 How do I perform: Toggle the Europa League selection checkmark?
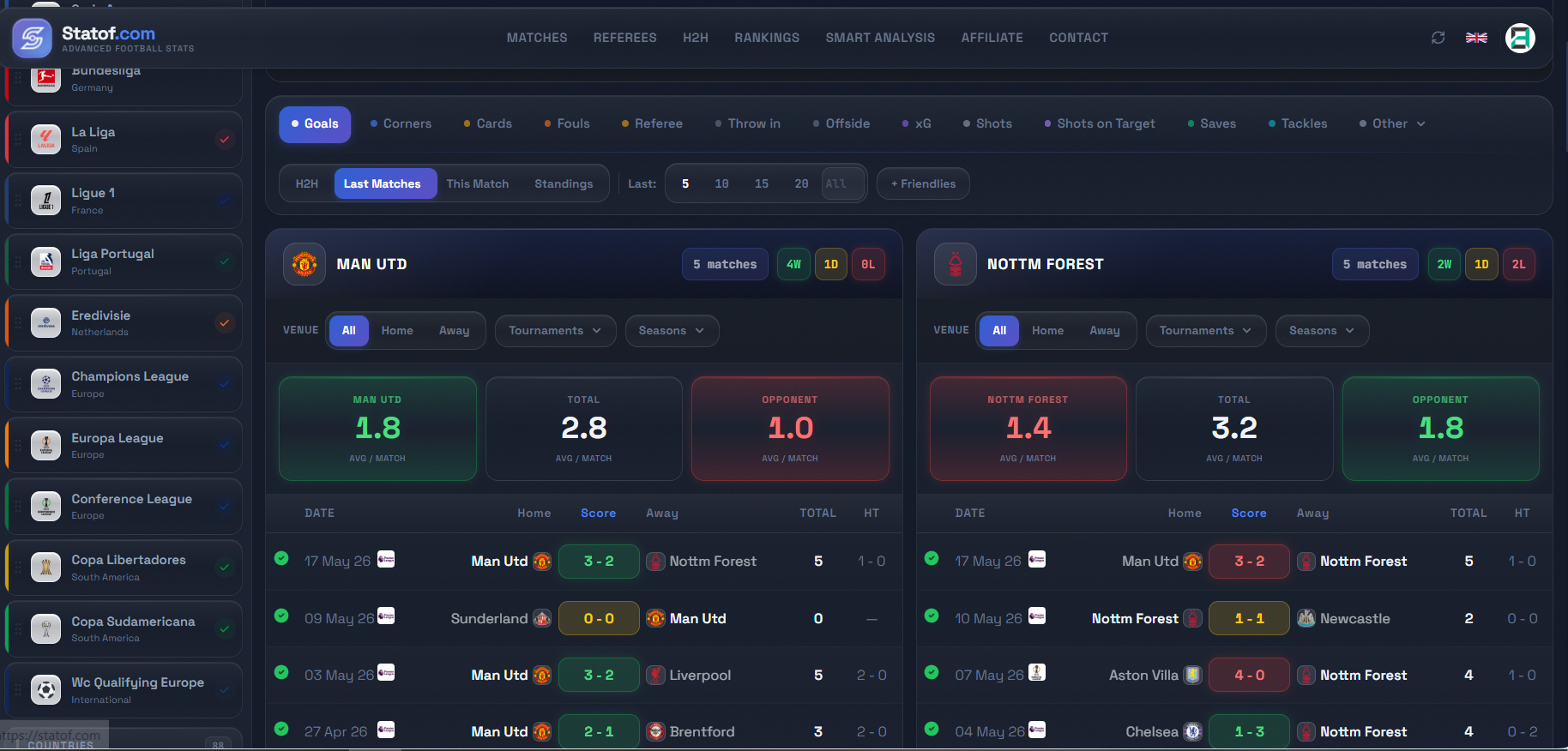click(225, 445)
